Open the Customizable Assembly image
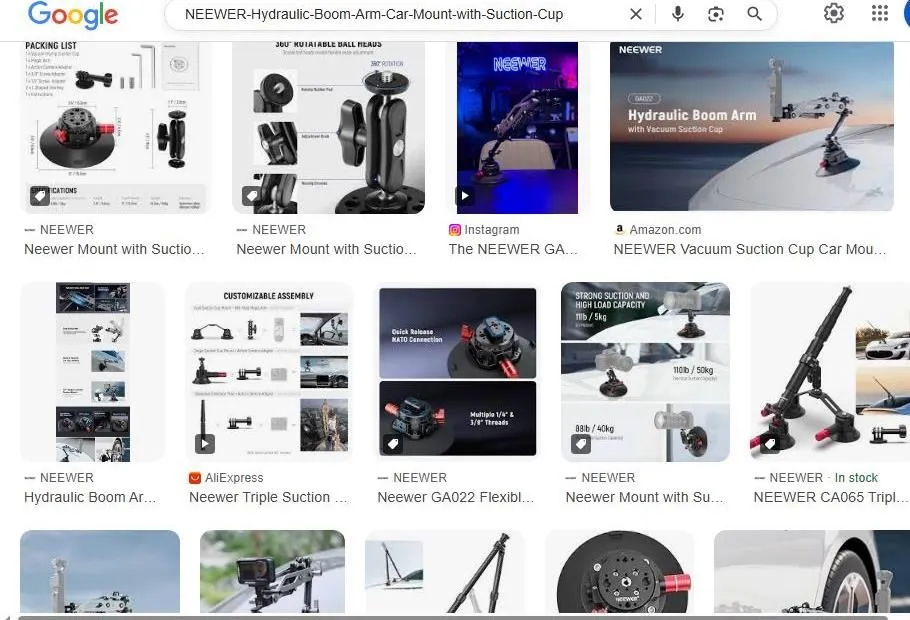The height and width of the screenshot is (620, 910). [x=269, y=372]
